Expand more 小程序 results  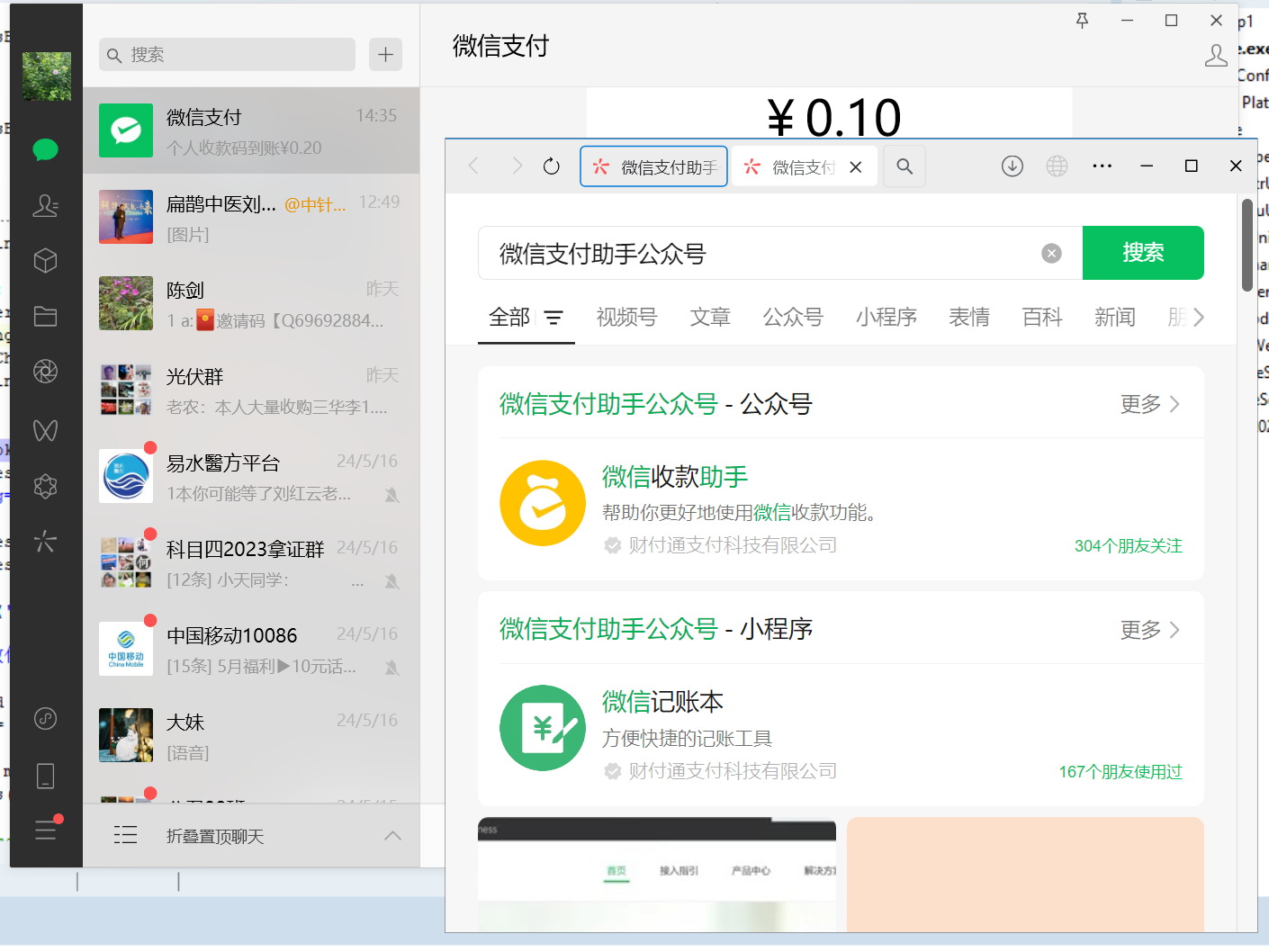click(1149, 630)
